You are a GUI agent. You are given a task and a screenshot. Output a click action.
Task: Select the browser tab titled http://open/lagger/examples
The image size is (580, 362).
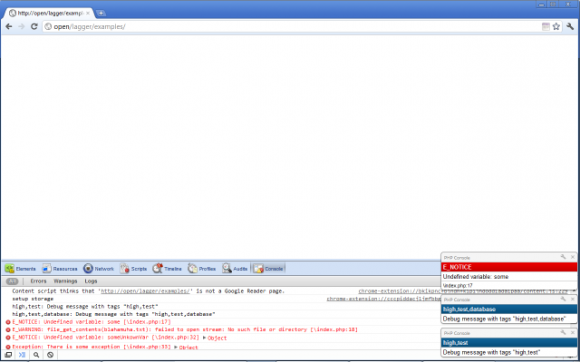[49, 13]
